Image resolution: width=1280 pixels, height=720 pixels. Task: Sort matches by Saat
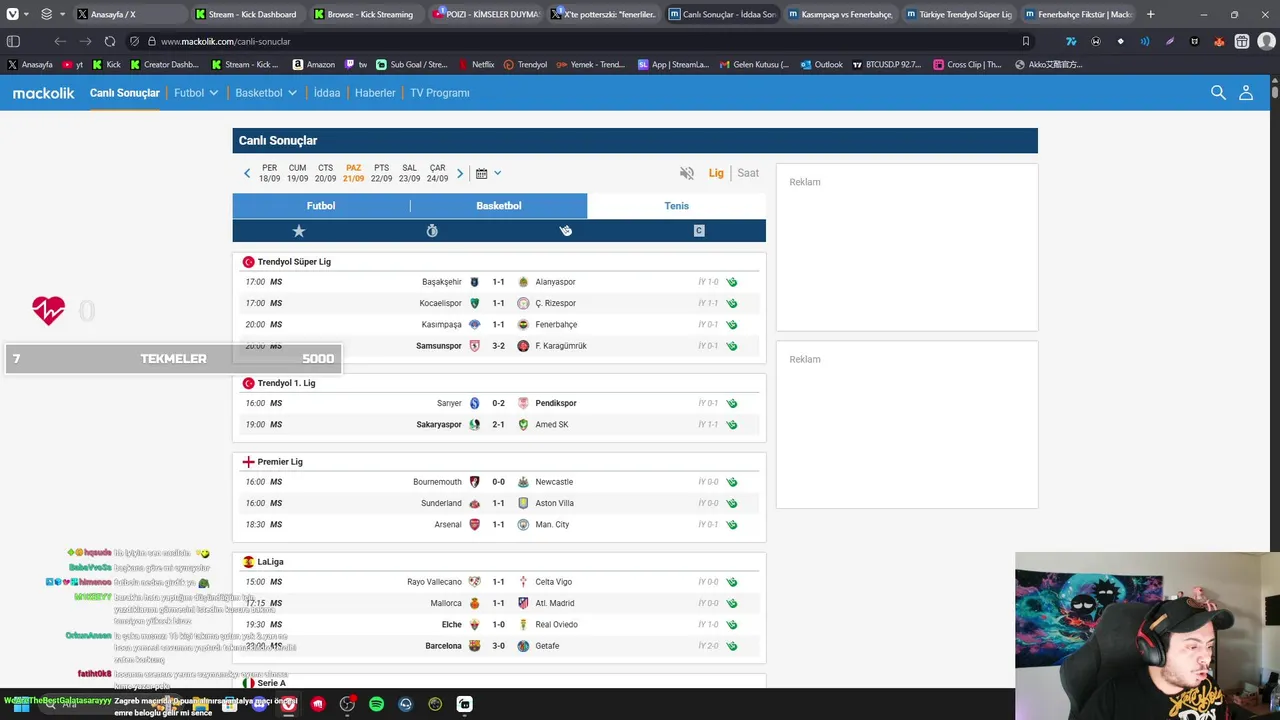[x=748, y=173]
